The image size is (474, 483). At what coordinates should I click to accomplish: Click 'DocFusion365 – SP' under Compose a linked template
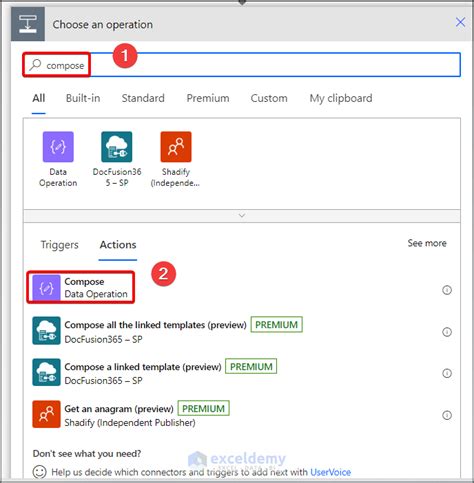pyautogui.click(x=103, y=381)
